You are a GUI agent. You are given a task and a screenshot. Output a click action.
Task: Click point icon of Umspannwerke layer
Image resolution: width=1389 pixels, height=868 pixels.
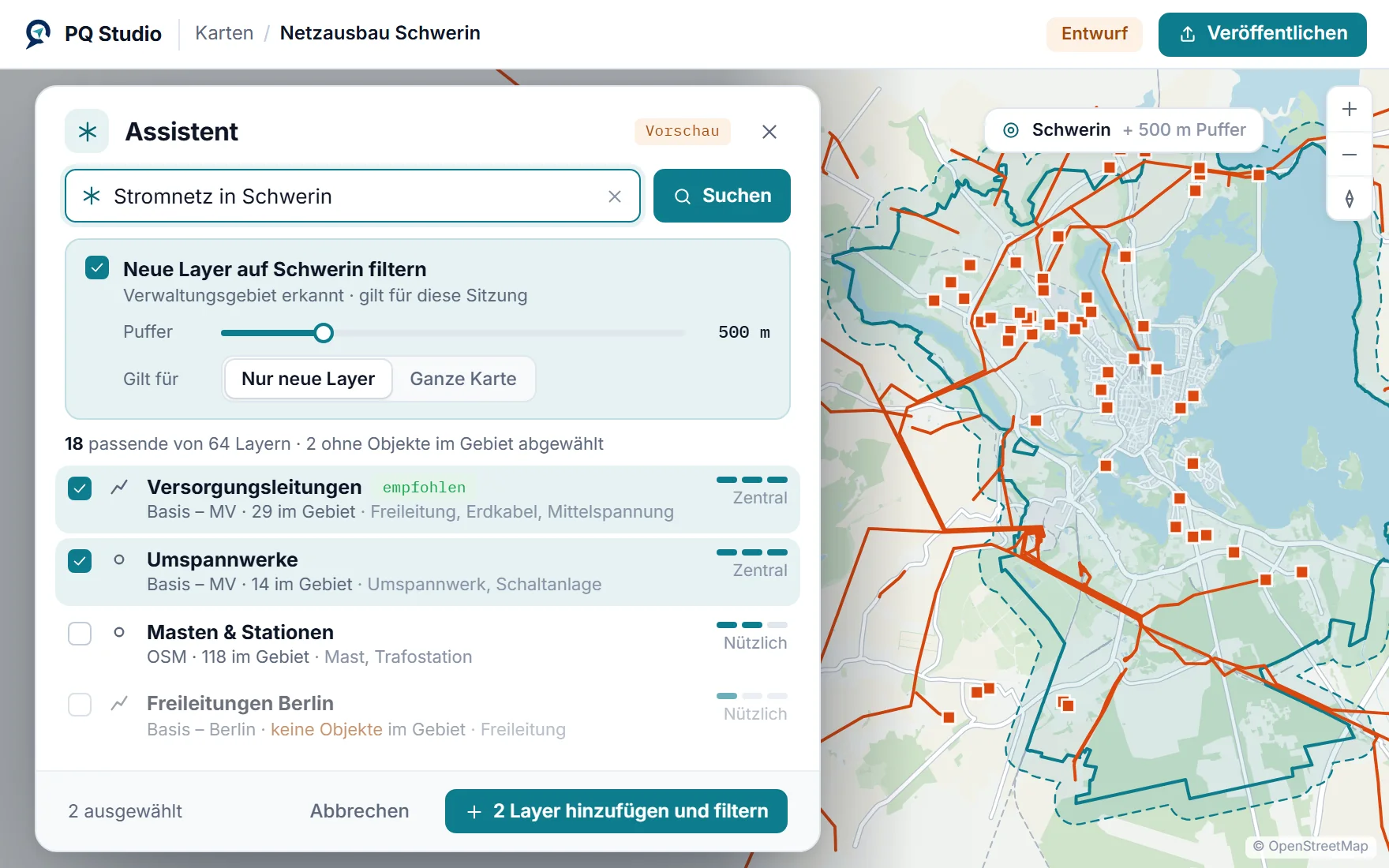click(x=119, y=559)
